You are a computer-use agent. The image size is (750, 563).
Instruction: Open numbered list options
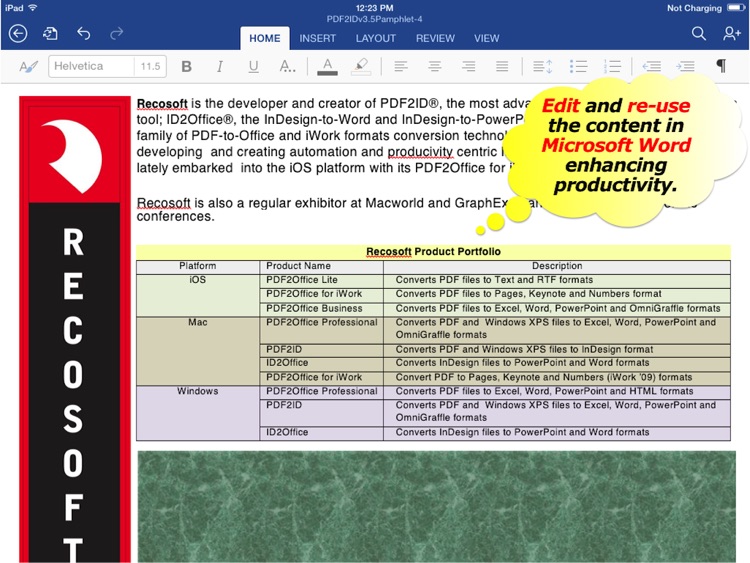612,66
